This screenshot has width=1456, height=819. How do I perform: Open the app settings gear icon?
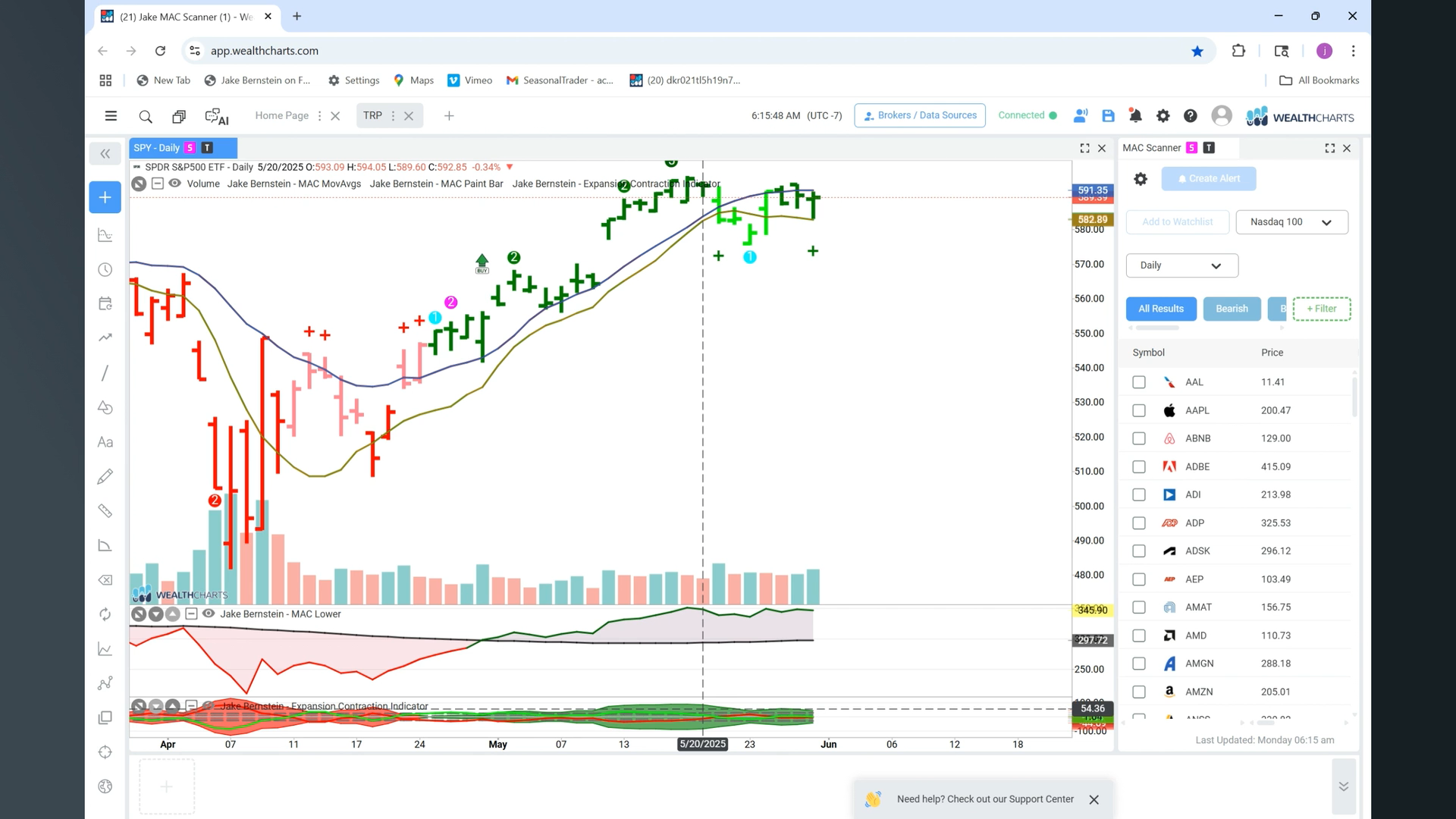point(1163,116)
